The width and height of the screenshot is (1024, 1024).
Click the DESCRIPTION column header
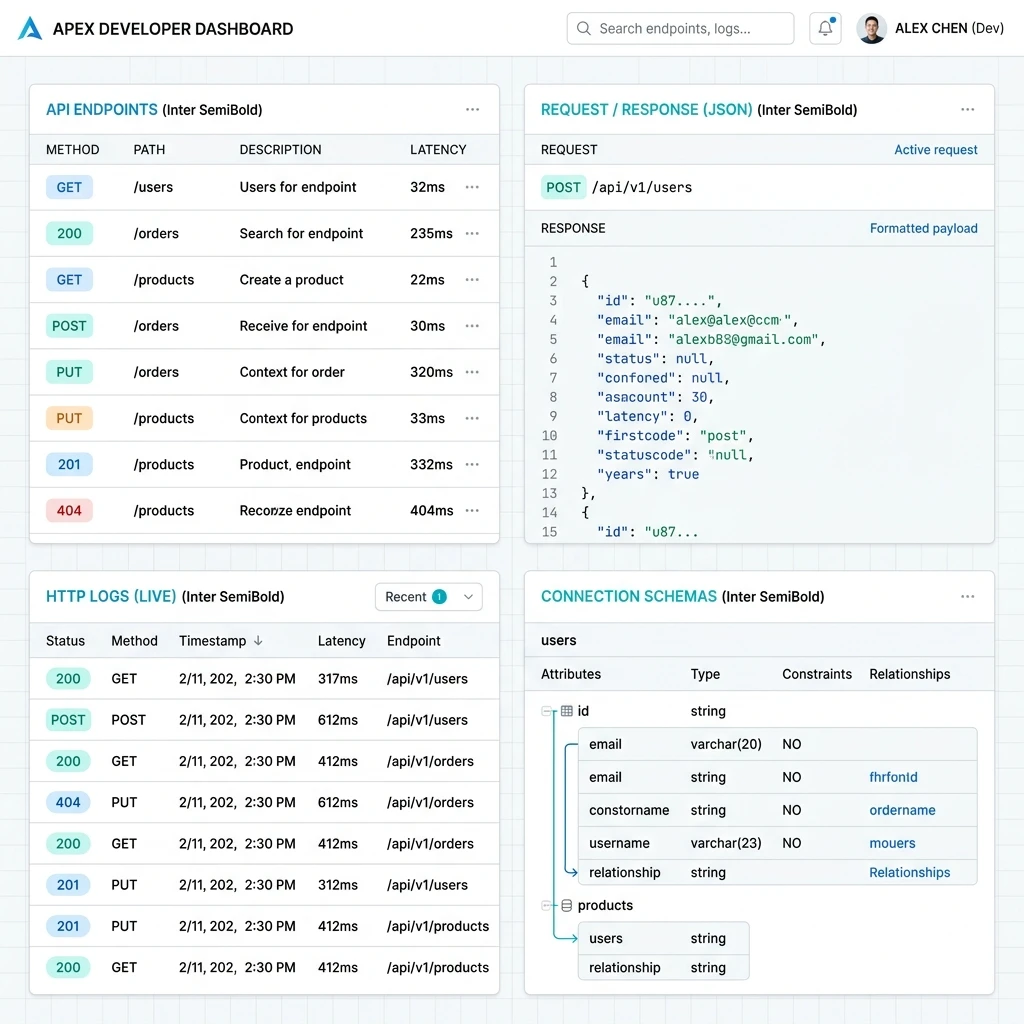tap(280, 150)
